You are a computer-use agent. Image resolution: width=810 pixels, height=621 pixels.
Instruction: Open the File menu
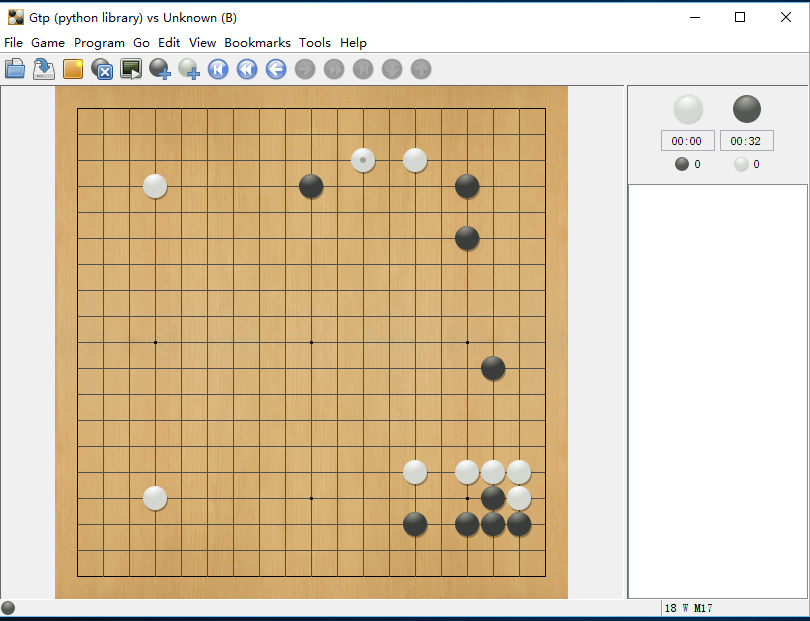coord(13,43)
